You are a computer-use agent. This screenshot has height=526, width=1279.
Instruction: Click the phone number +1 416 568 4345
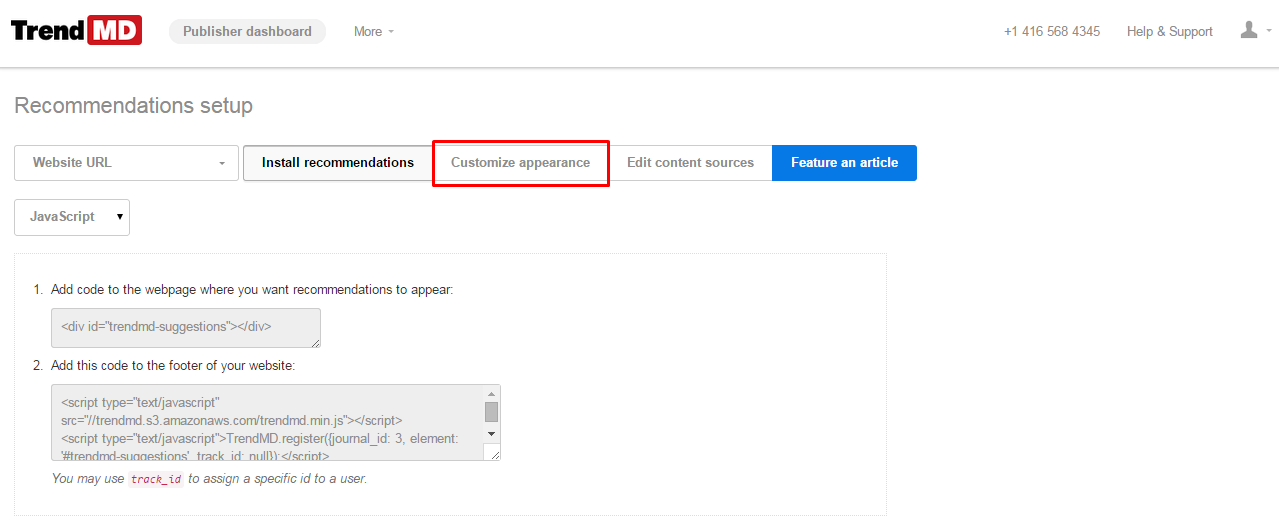[1052, 31]
